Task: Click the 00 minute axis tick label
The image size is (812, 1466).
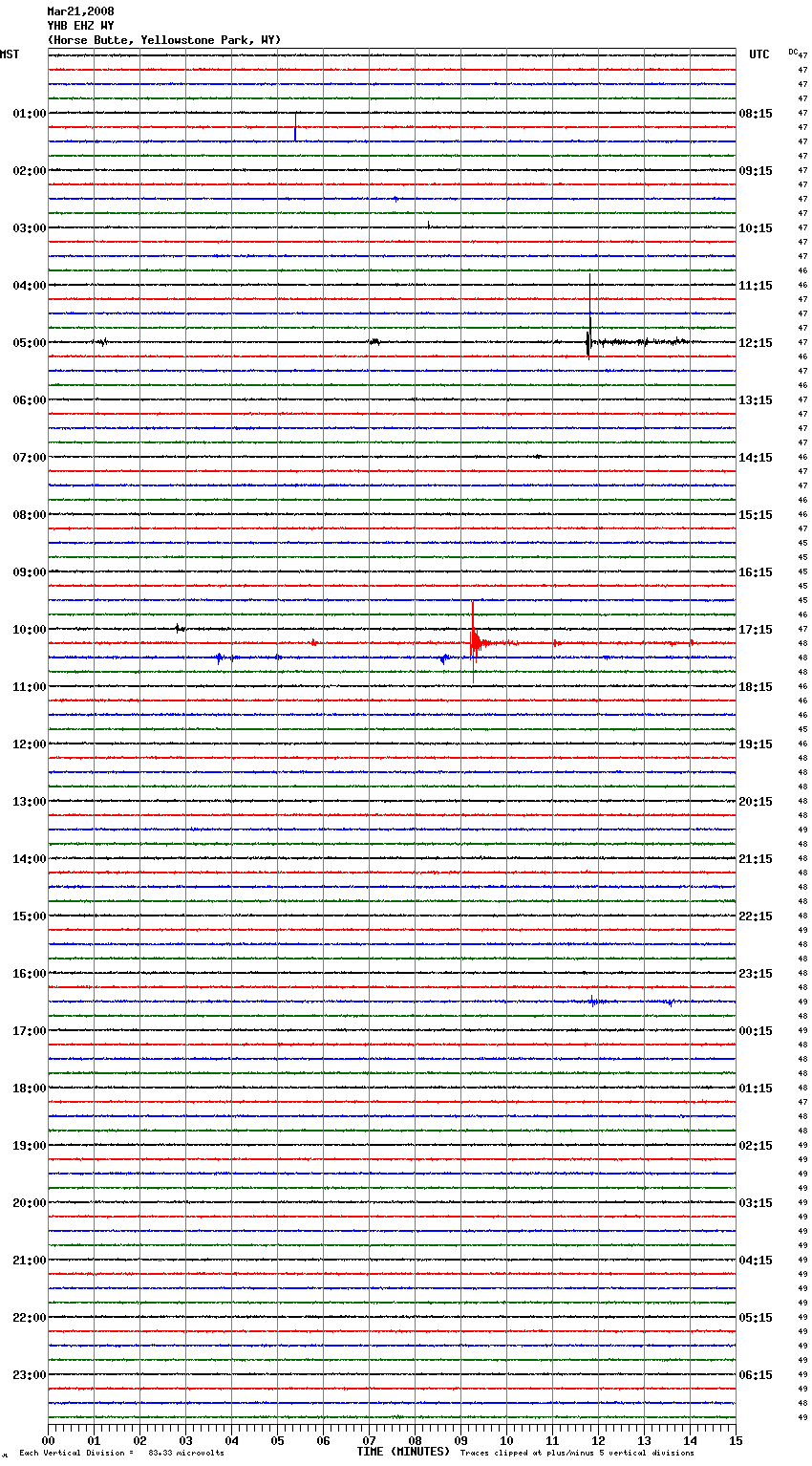Action: coord(48,1440)
